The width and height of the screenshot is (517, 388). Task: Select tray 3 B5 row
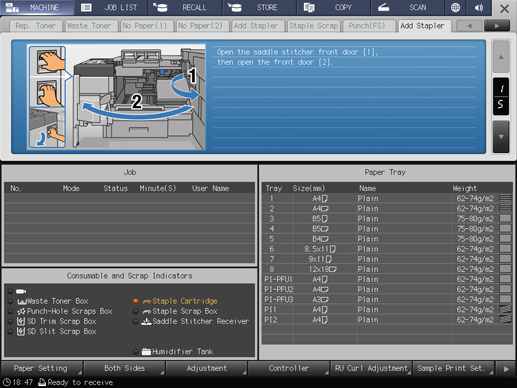(x=387, y=219)
